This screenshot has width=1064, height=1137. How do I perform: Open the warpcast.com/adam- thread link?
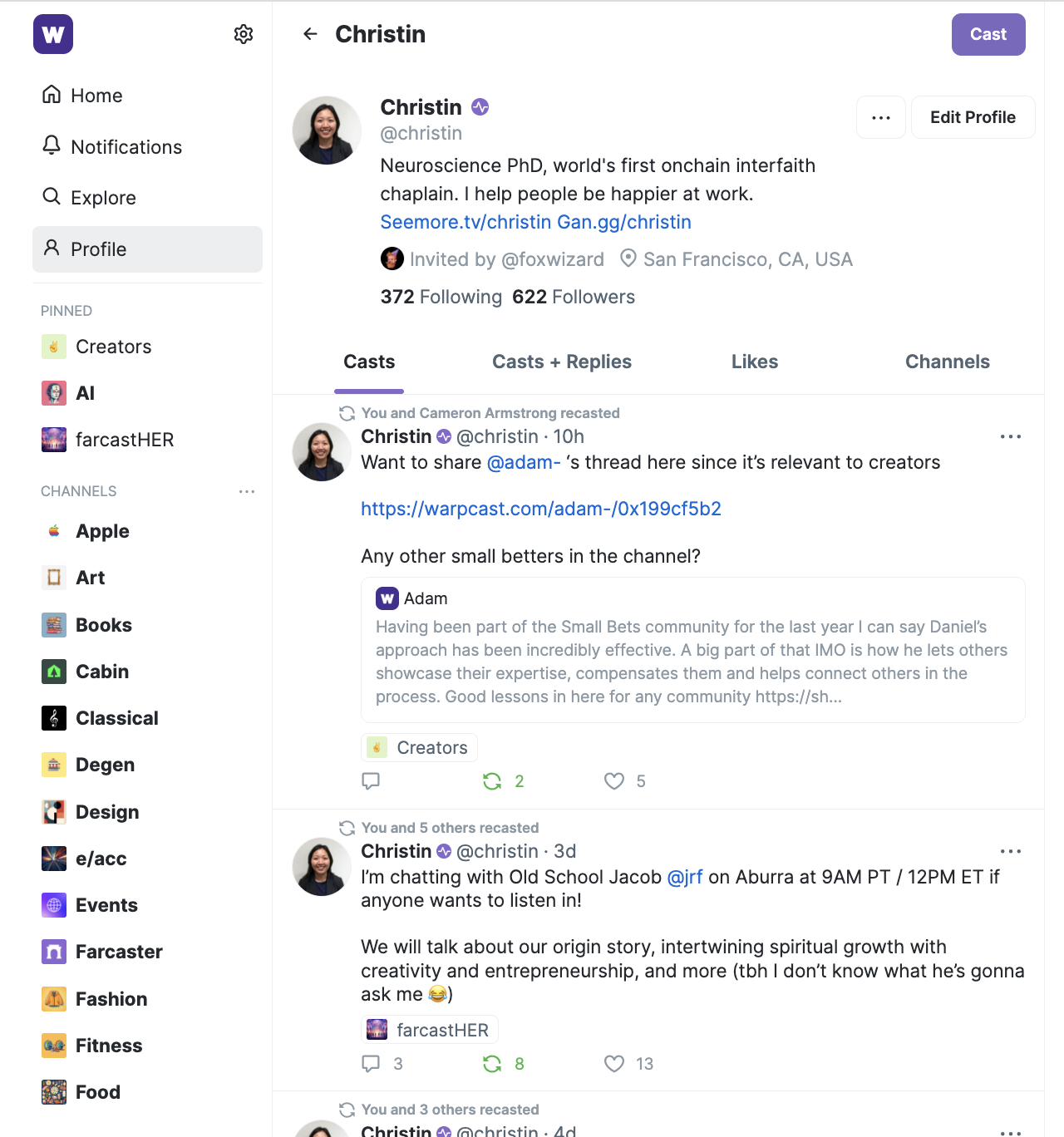(541, 509)
